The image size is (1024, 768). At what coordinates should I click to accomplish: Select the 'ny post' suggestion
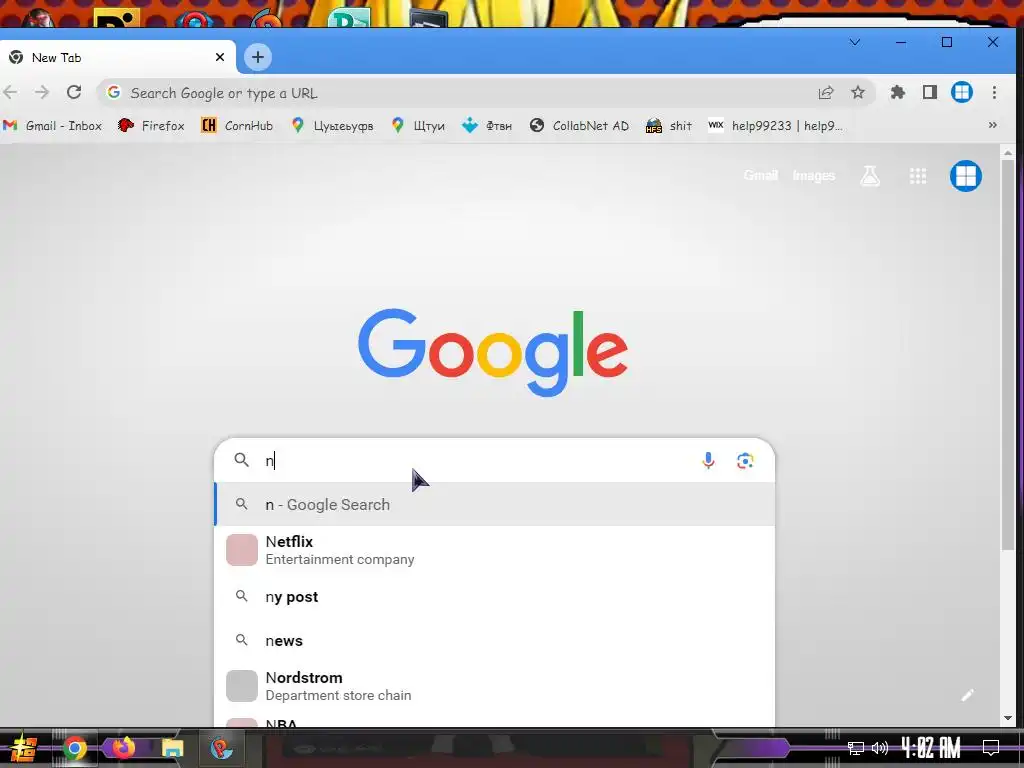coord(494,597)
